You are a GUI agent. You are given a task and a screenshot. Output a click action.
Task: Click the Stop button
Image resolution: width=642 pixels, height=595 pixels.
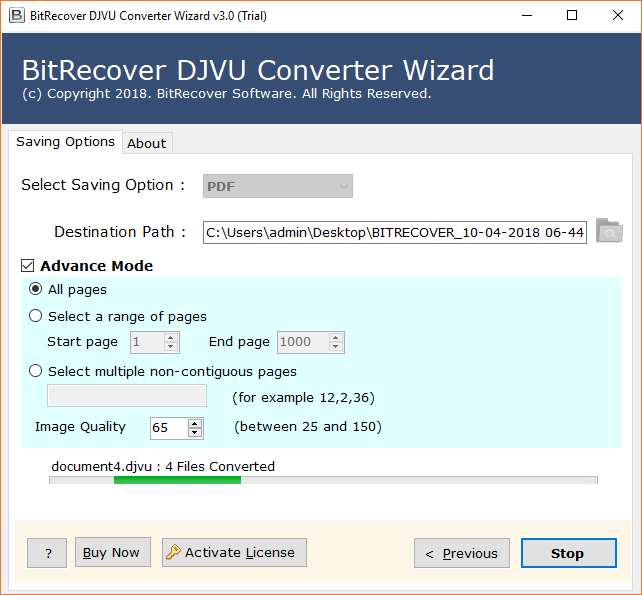568,553
